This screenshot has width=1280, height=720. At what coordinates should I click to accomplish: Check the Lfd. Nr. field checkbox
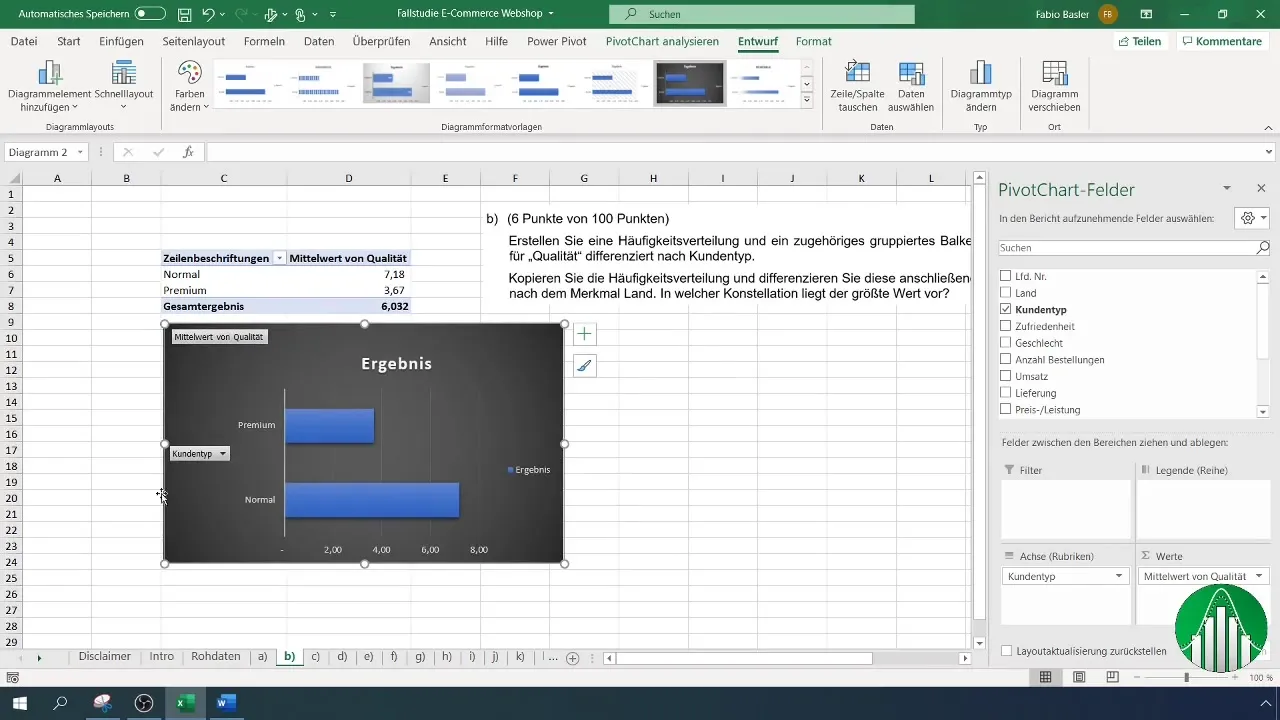[1006, 276]
